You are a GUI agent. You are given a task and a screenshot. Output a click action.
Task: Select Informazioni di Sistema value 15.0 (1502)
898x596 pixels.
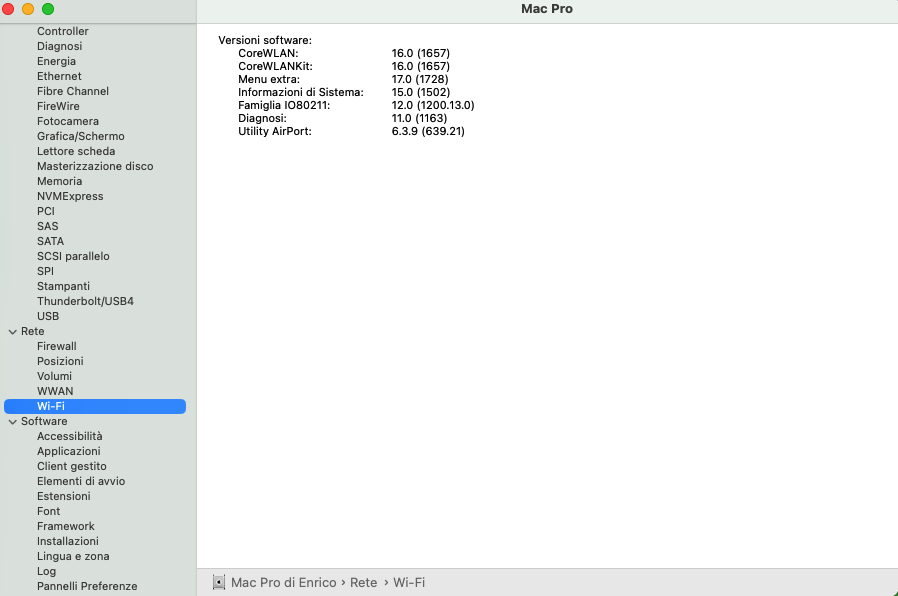[x=421, y=92]
